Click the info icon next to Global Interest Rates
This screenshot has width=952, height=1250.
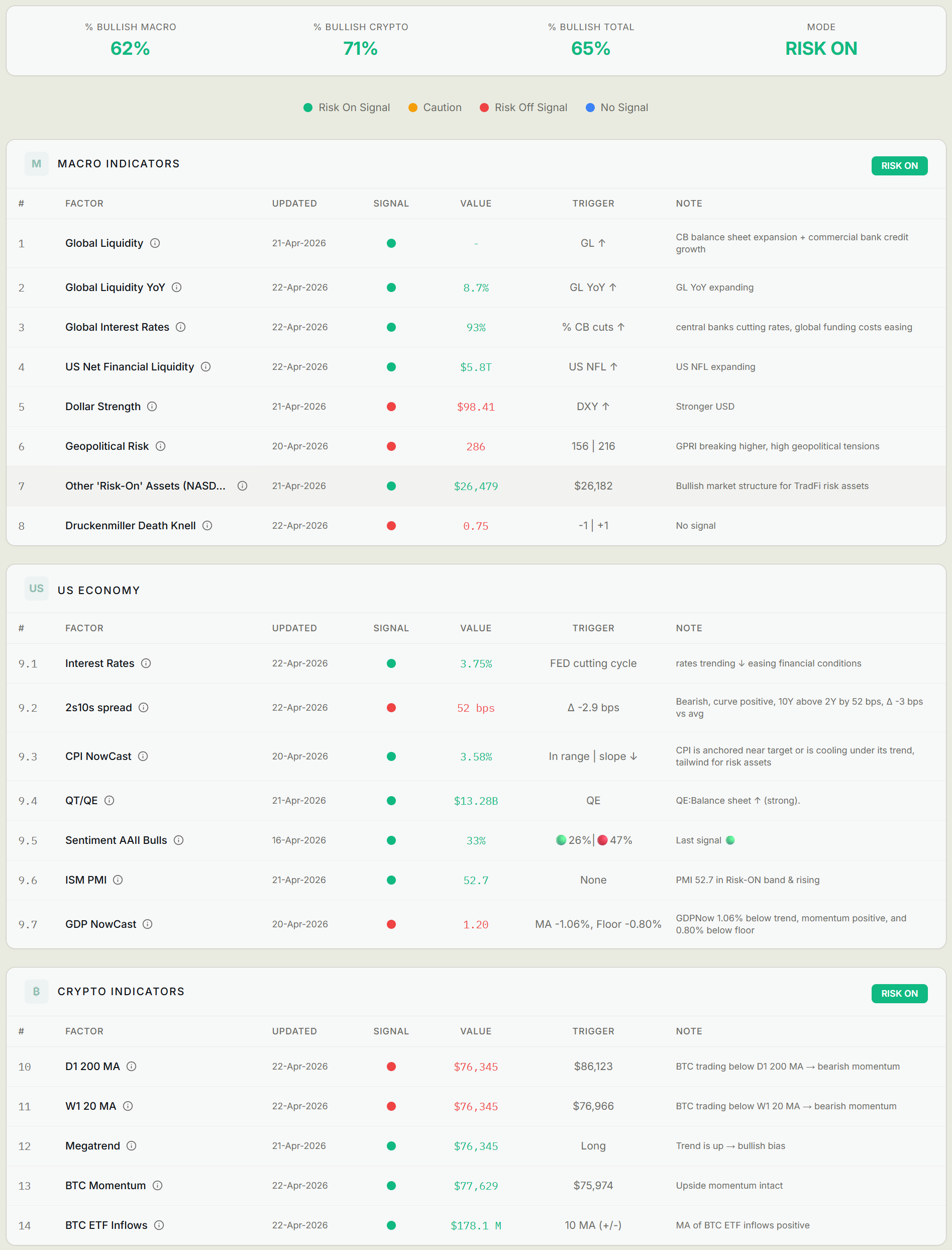tap(181, 327)
